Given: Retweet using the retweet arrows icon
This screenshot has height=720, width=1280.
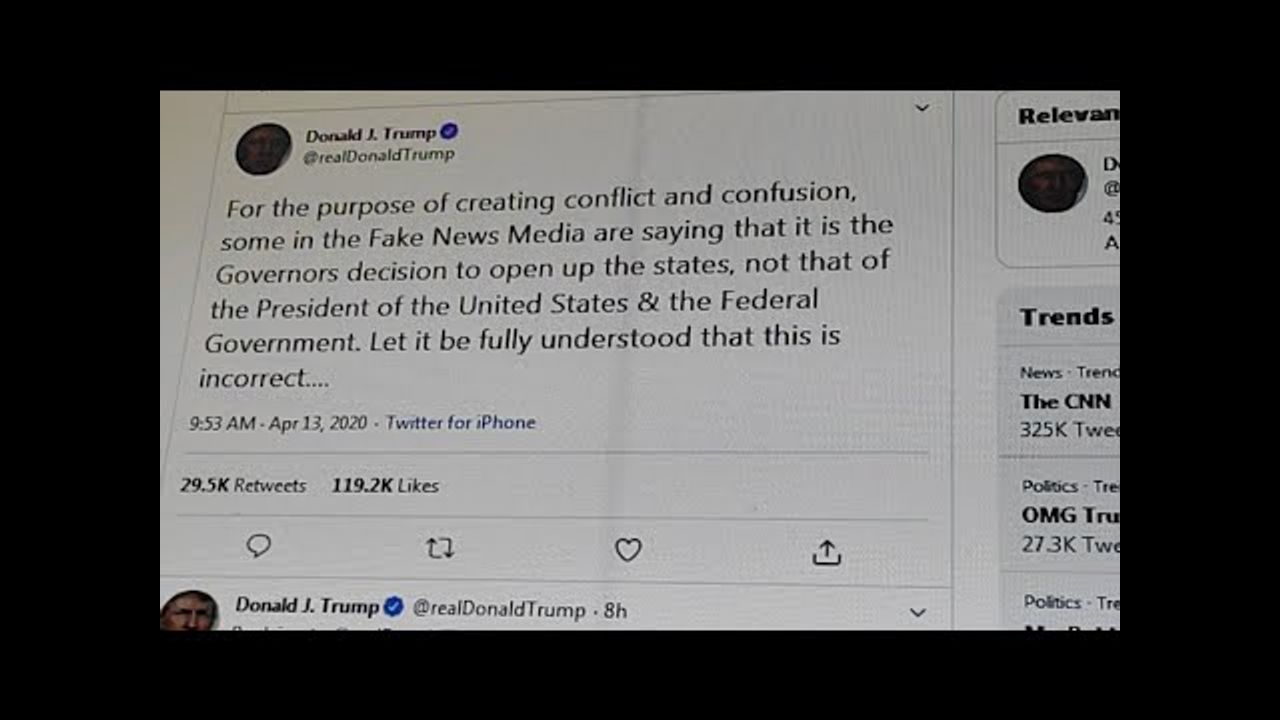Looking at the screenshot, I should (x=440, y=548).
